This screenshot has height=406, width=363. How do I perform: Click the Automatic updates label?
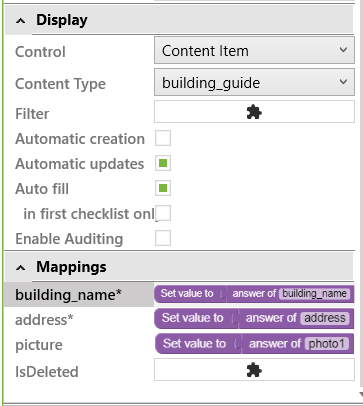[x=80, y=164]
